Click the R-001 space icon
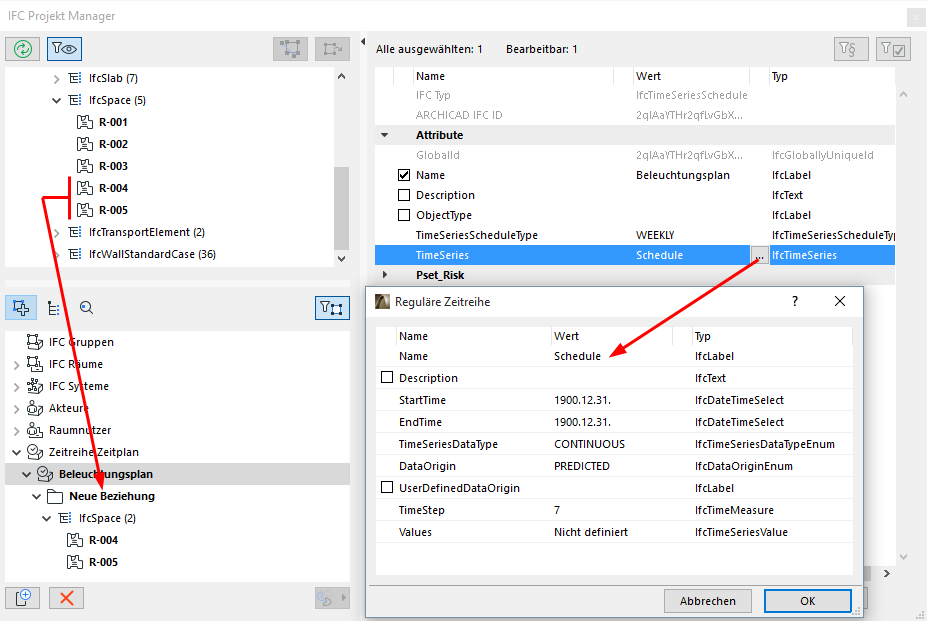The height and width of the screenshot is (621, 927). click(85, 122)
